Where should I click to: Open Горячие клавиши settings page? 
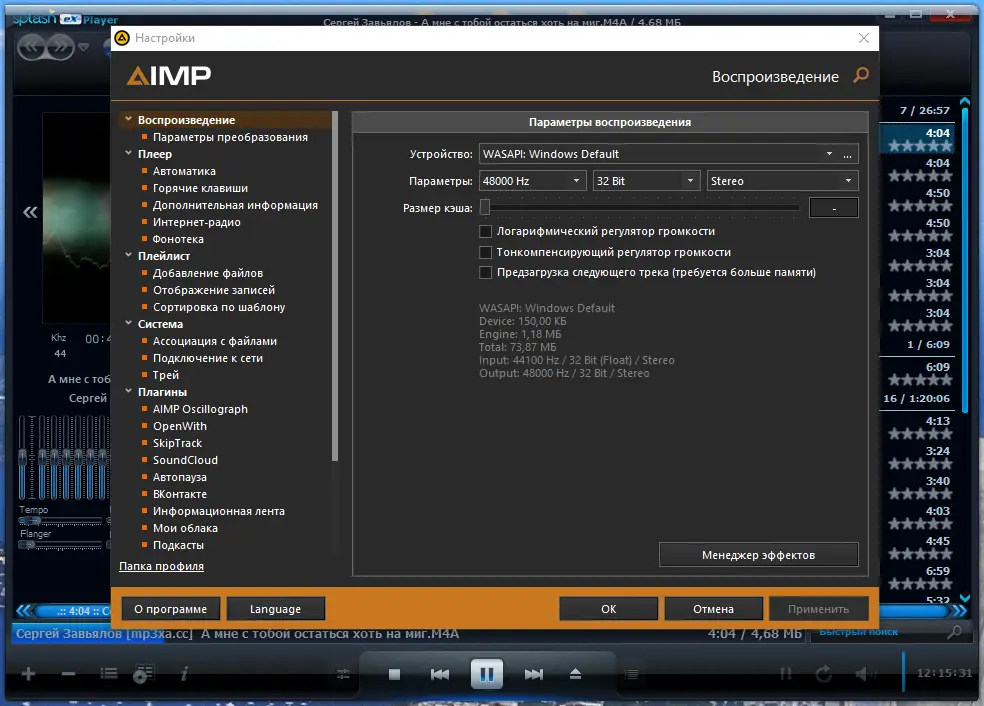pyautogui.click(x=200, y=188)
